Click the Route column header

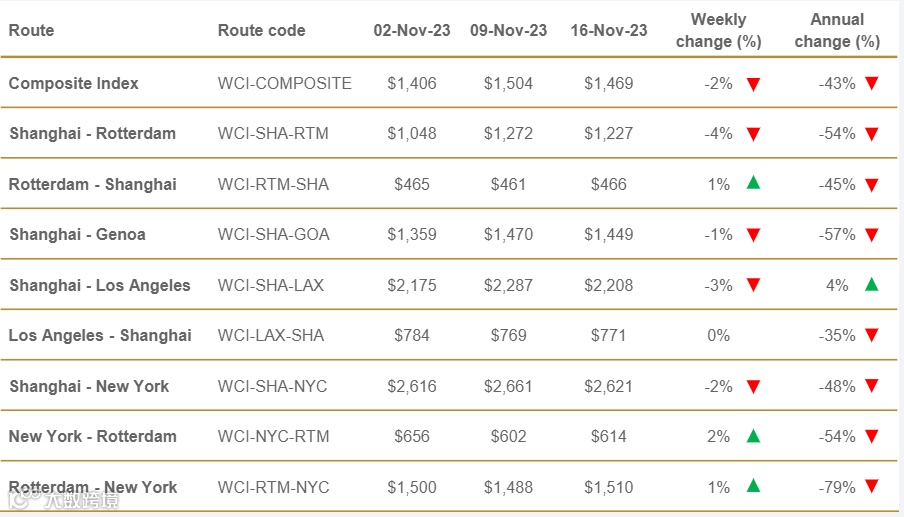[31, 30]
